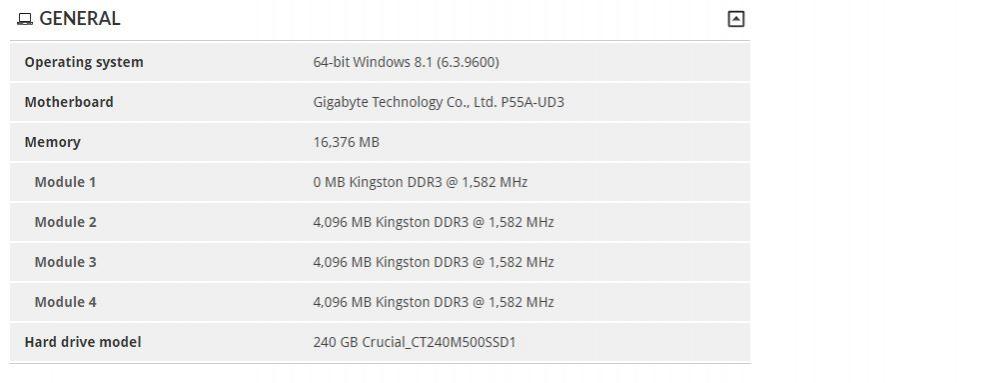This screenshot has width=1000, height=383.
Task: Click the Memory row label
Action: coord(52,142)
